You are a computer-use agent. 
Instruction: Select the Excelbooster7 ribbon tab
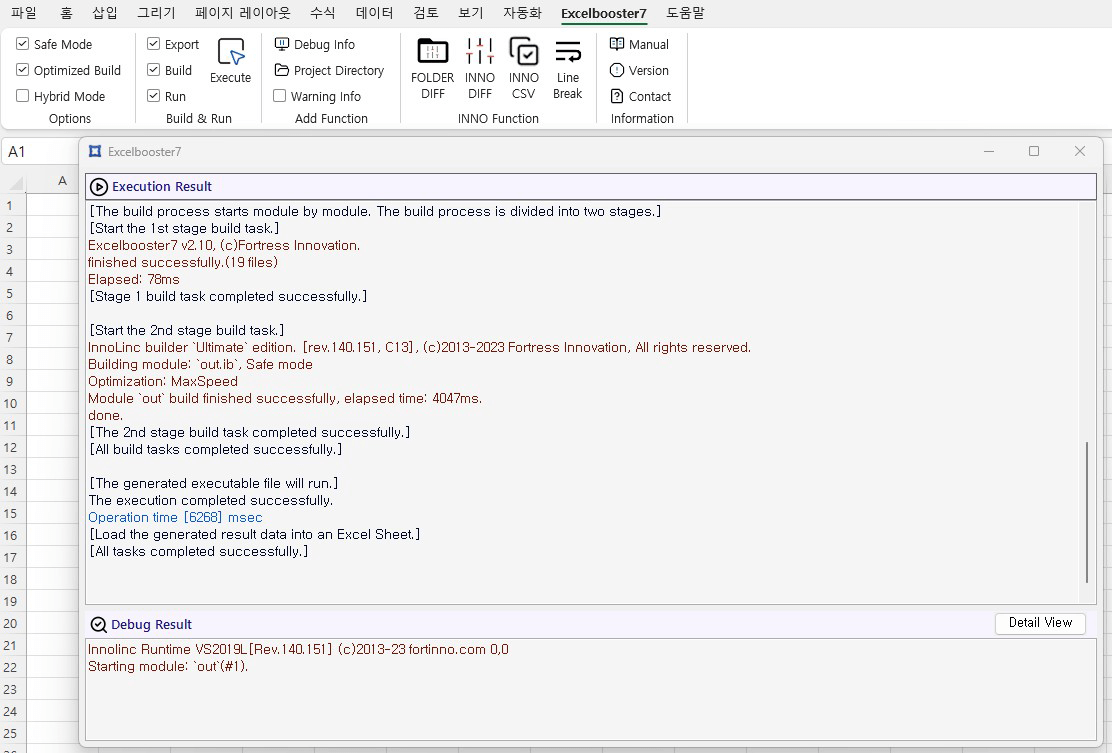click(x=604, y=13)
